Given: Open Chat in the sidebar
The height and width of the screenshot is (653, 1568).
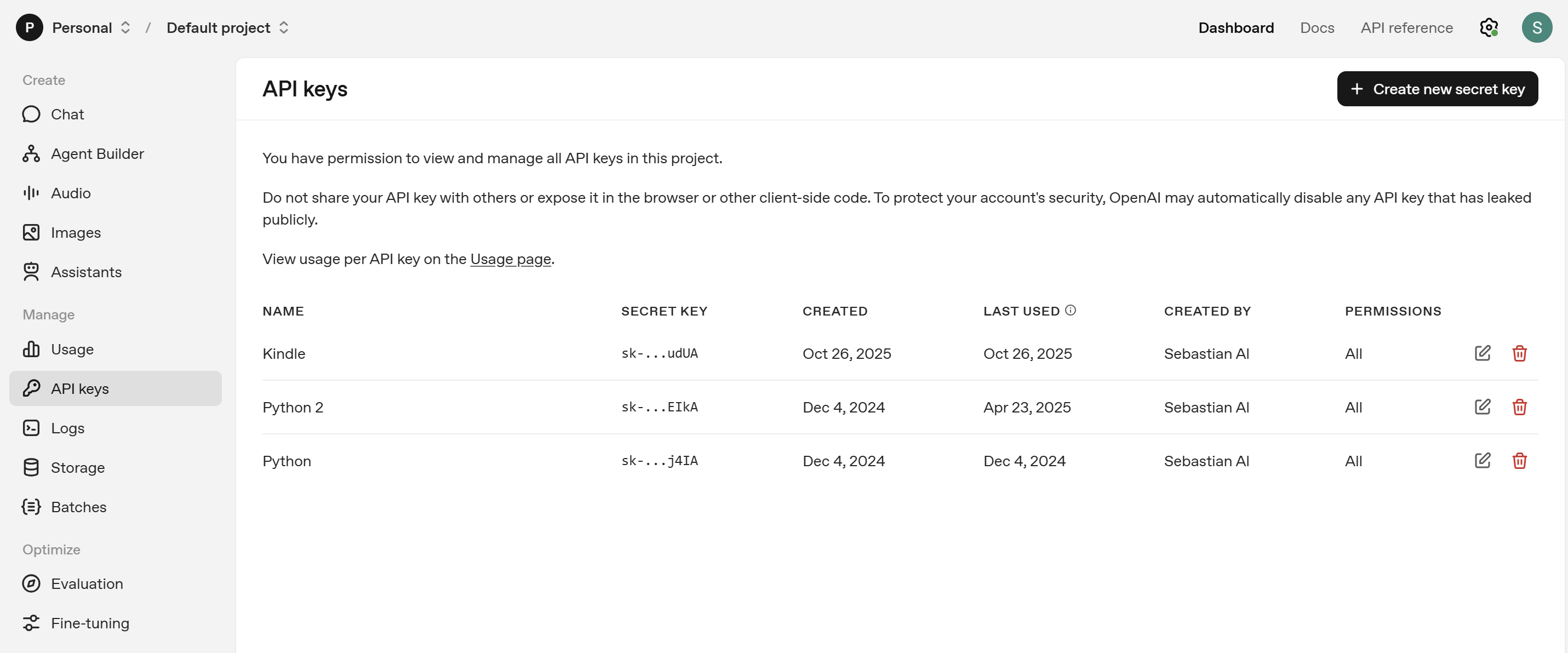Looking at the screenshot, I should tap(67, 114).
